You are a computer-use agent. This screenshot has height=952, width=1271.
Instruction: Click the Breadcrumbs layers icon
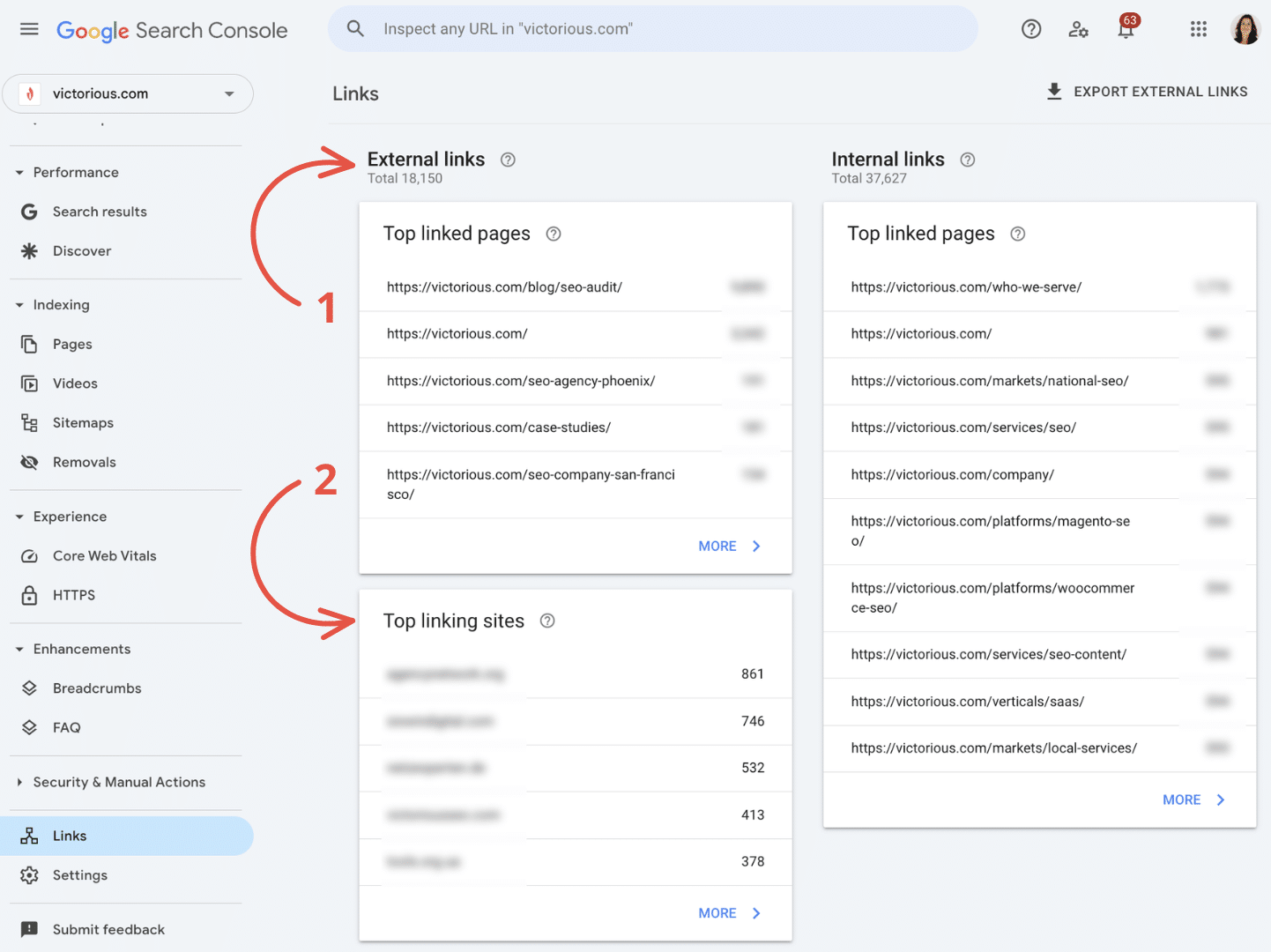29,688
